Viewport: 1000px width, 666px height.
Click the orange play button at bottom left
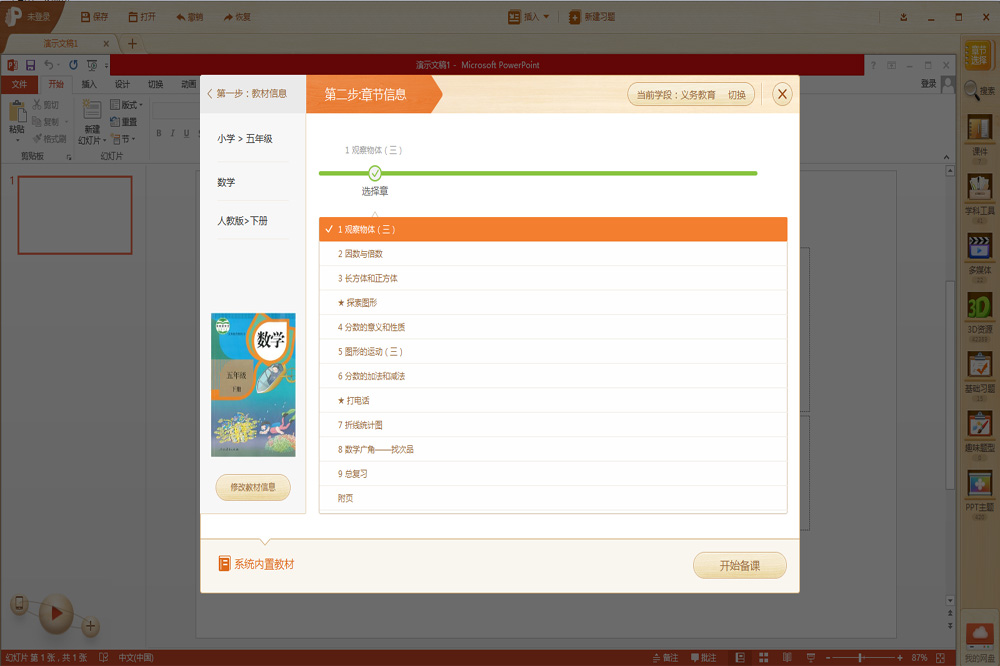click(x=56, y=614)
